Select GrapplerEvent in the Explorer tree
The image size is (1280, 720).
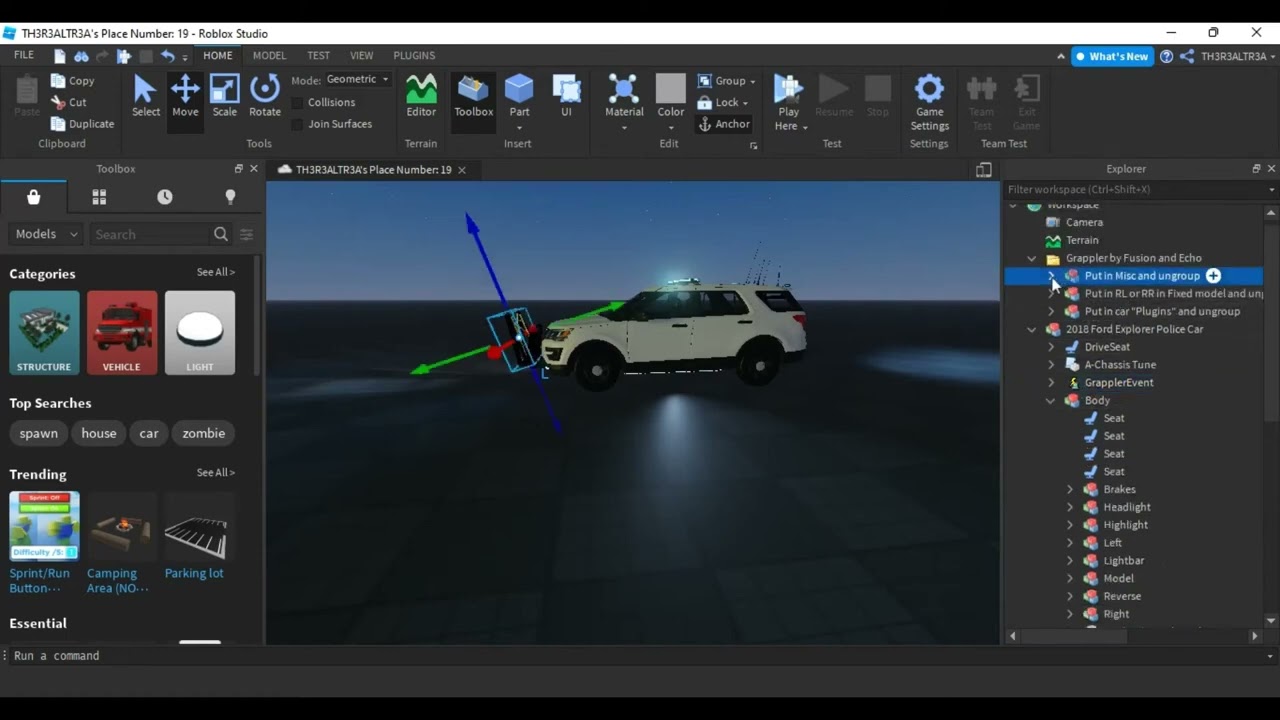pos(1119,382)
